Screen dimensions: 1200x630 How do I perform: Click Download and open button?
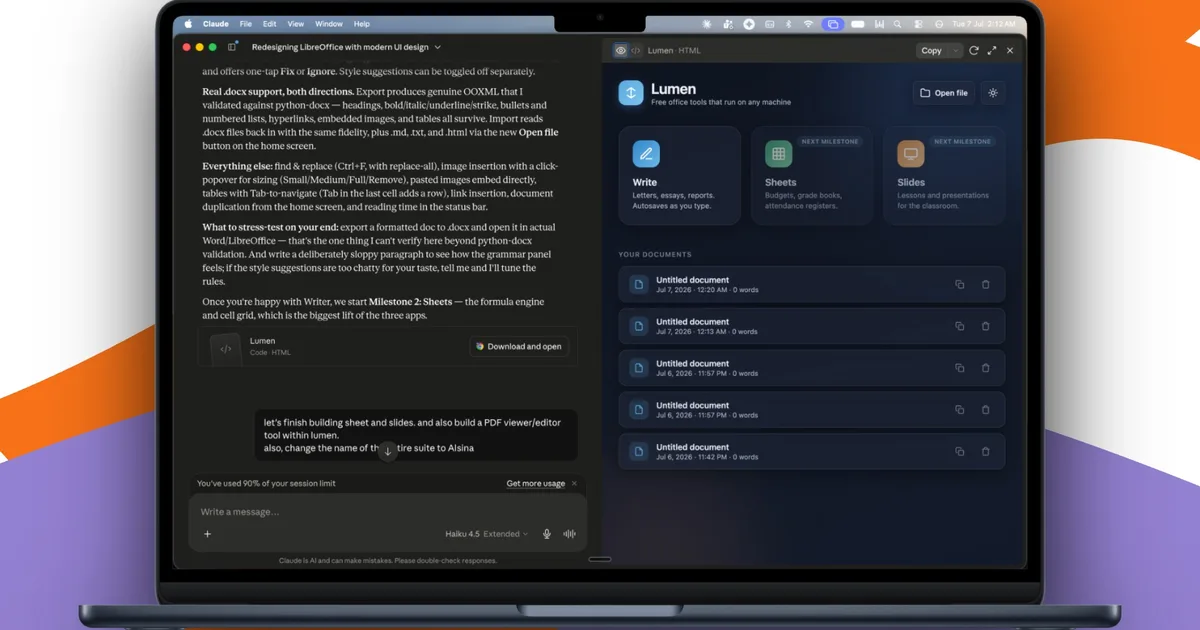coord(519,346)
